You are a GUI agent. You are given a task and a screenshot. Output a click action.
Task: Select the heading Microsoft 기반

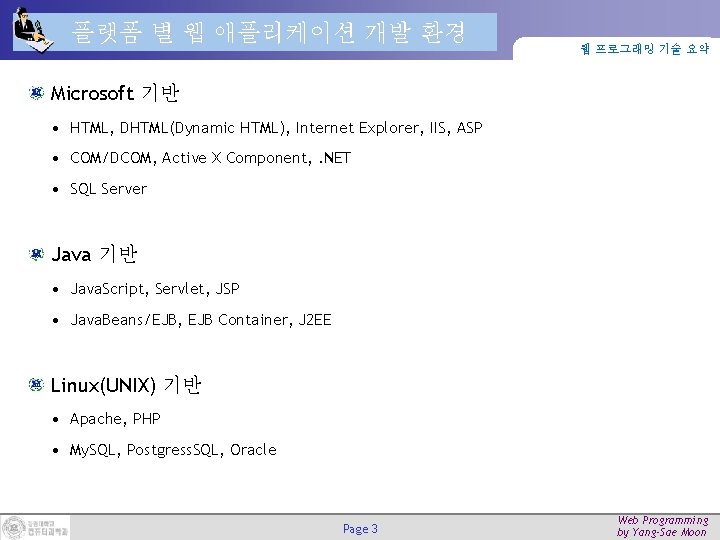[x=115, y=93]
